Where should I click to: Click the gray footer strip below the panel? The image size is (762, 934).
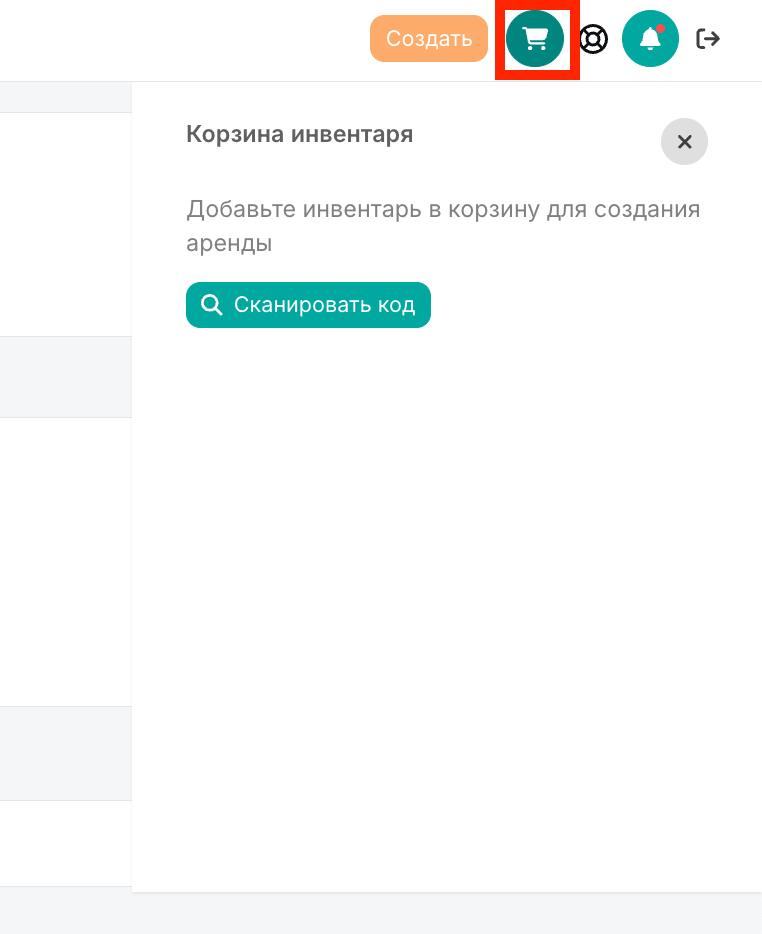click(381, 913)
